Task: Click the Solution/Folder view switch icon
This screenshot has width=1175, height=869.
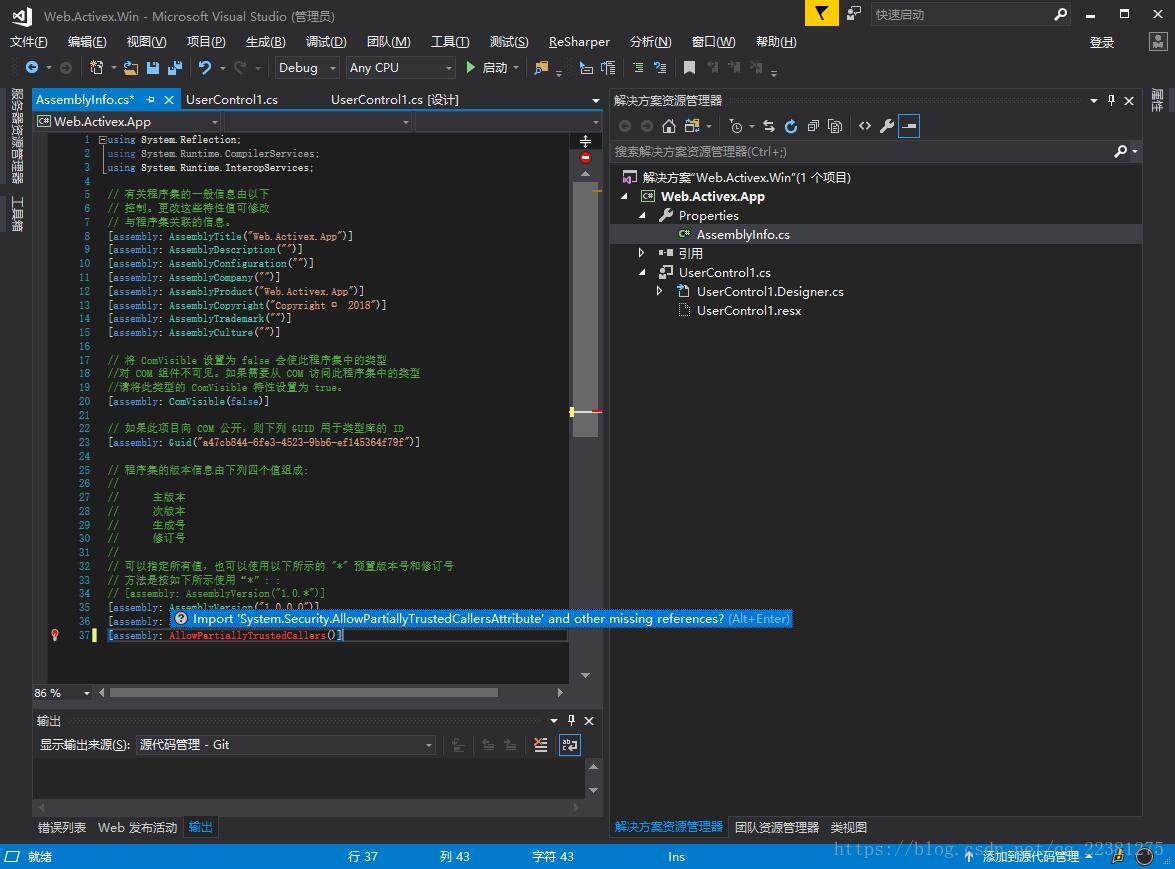Action: 692,126
